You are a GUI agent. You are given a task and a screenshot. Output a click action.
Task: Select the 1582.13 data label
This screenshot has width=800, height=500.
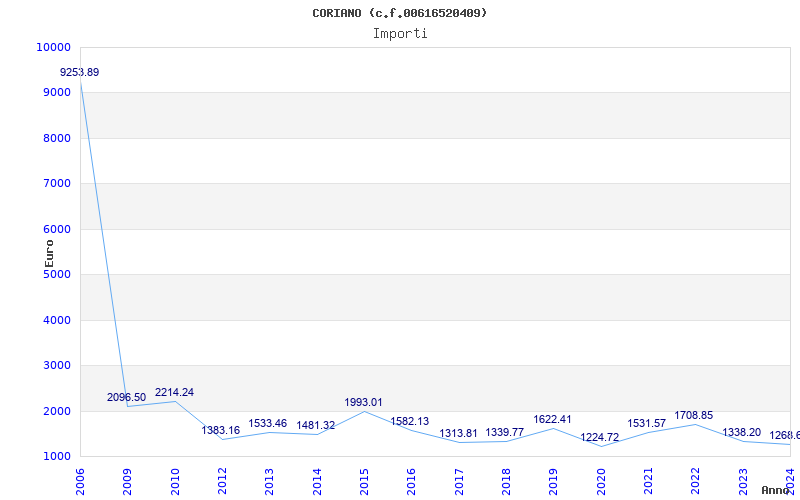[410, 421]
